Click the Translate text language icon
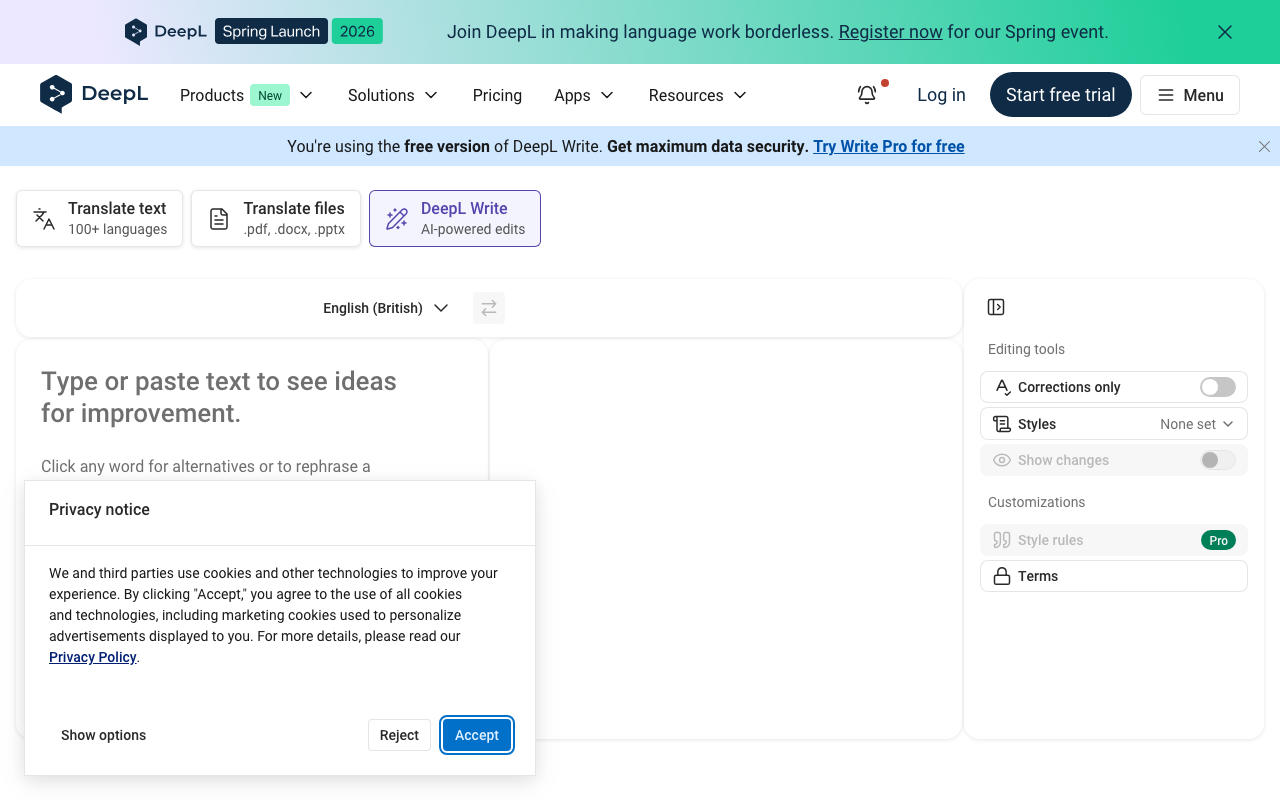Screen dimensions: 1280x800 (43, 218)
